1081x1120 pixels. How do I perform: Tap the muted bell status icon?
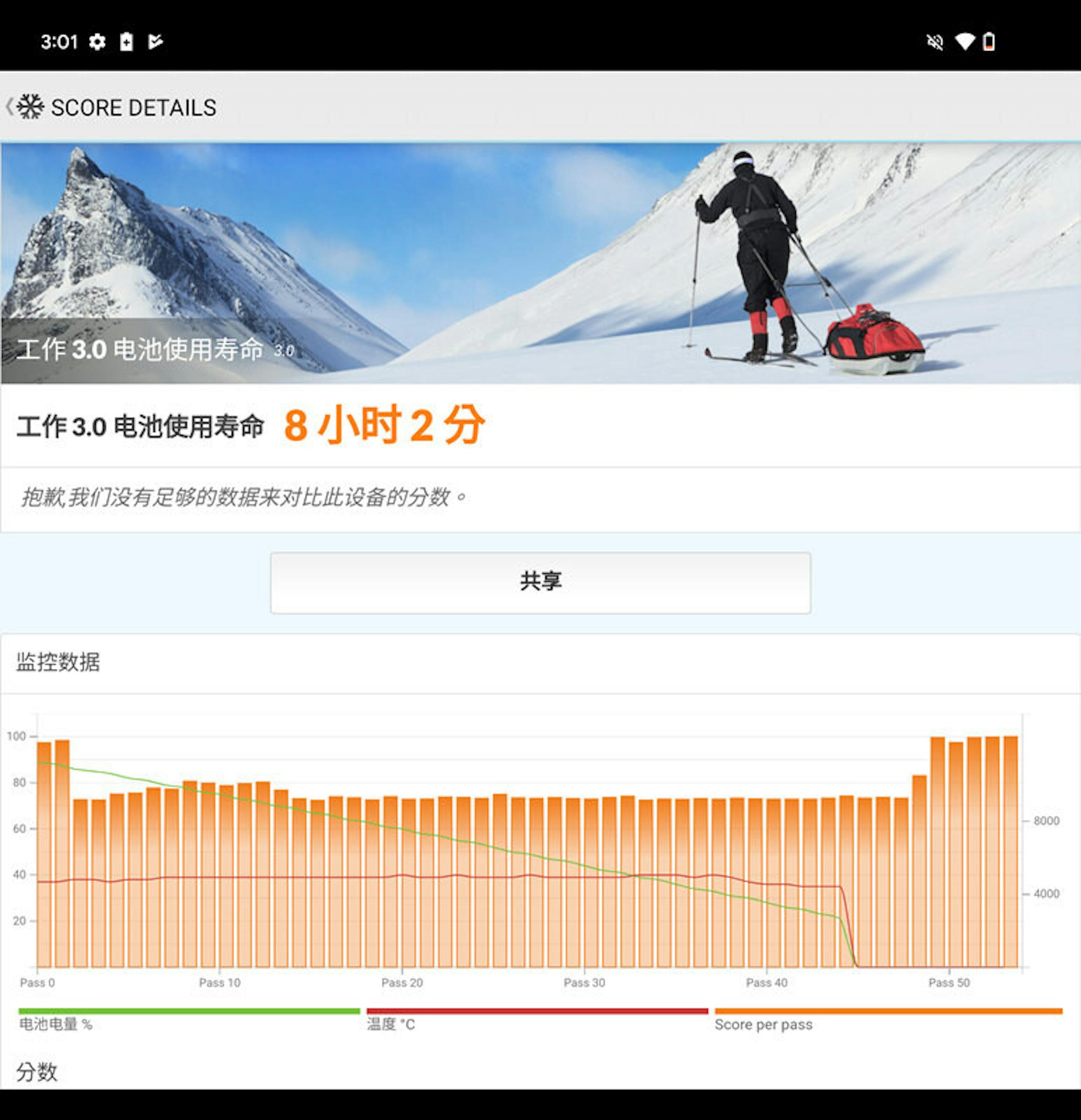tap(934, 42)
